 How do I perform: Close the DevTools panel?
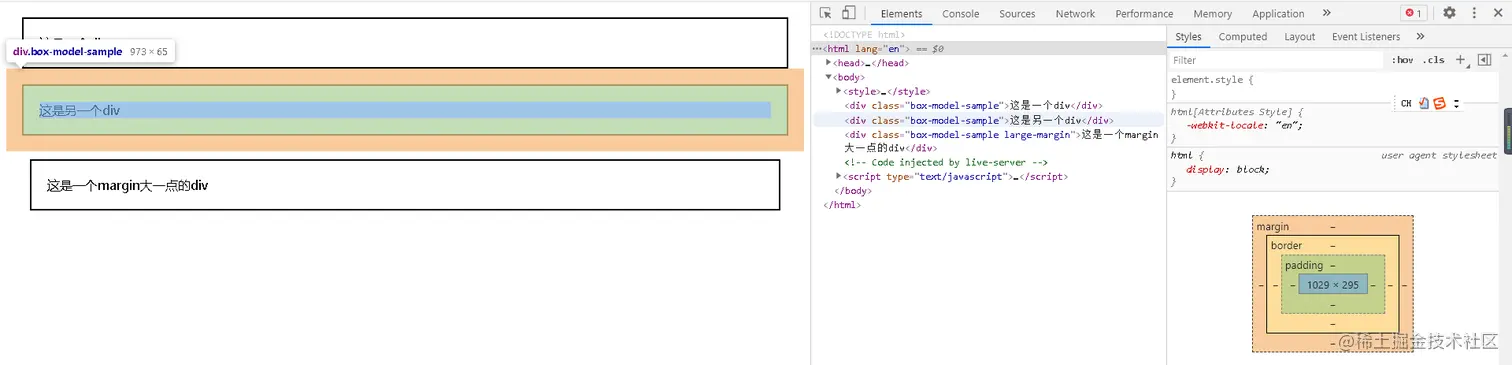coord(1498,13)
